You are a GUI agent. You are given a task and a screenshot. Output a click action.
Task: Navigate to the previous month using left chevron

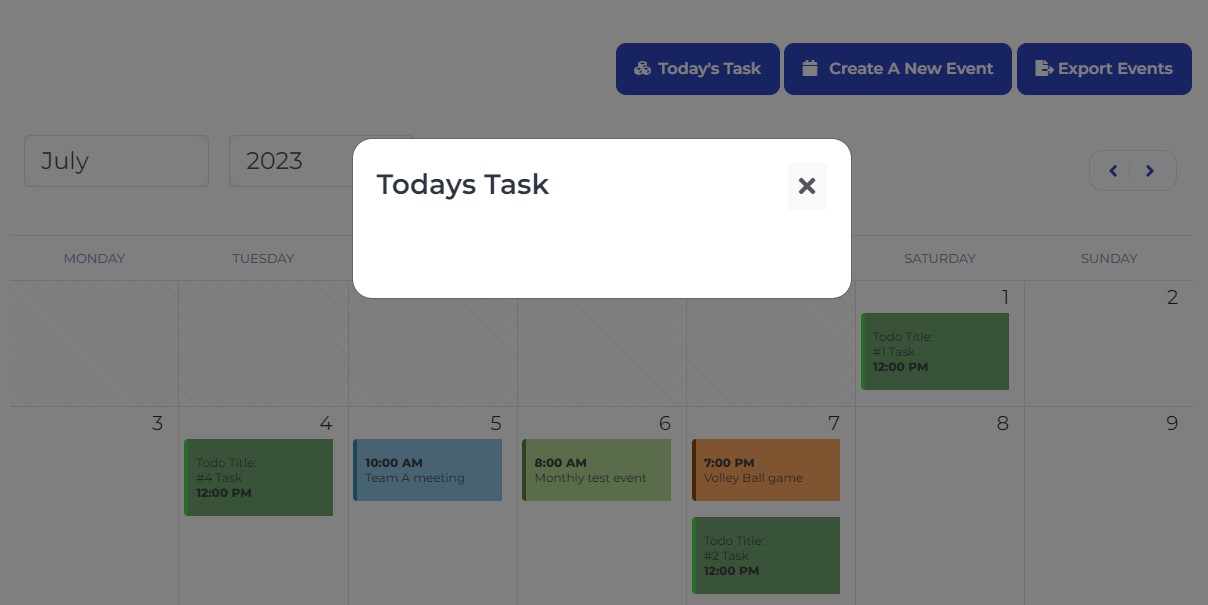1113,170
